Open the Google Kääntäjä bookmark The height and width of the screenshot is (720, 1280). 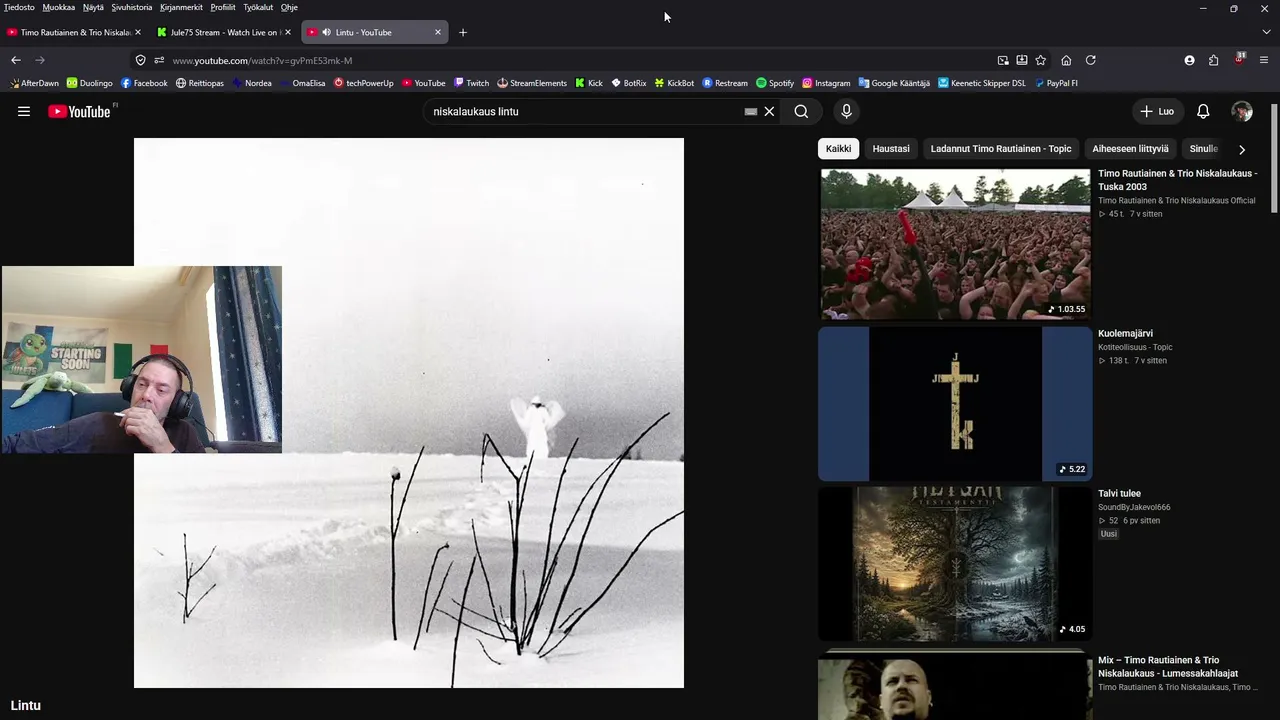coord(894,83)
